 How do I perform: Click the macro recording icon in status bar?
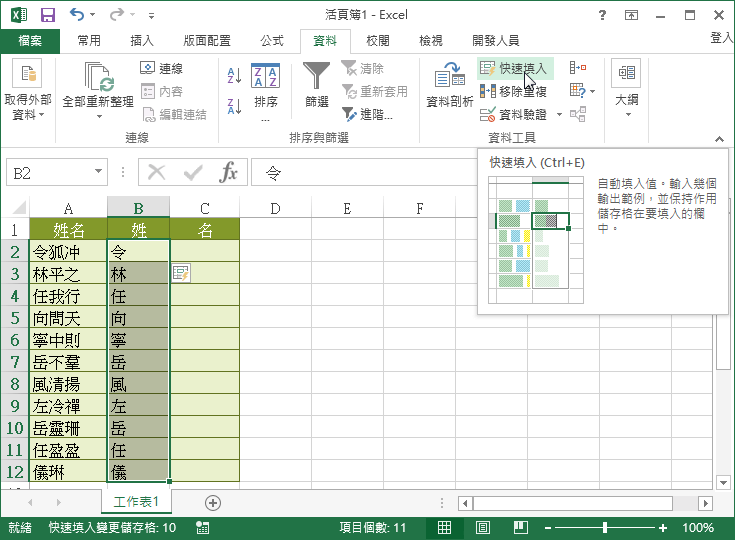click(x=202, y=528)
